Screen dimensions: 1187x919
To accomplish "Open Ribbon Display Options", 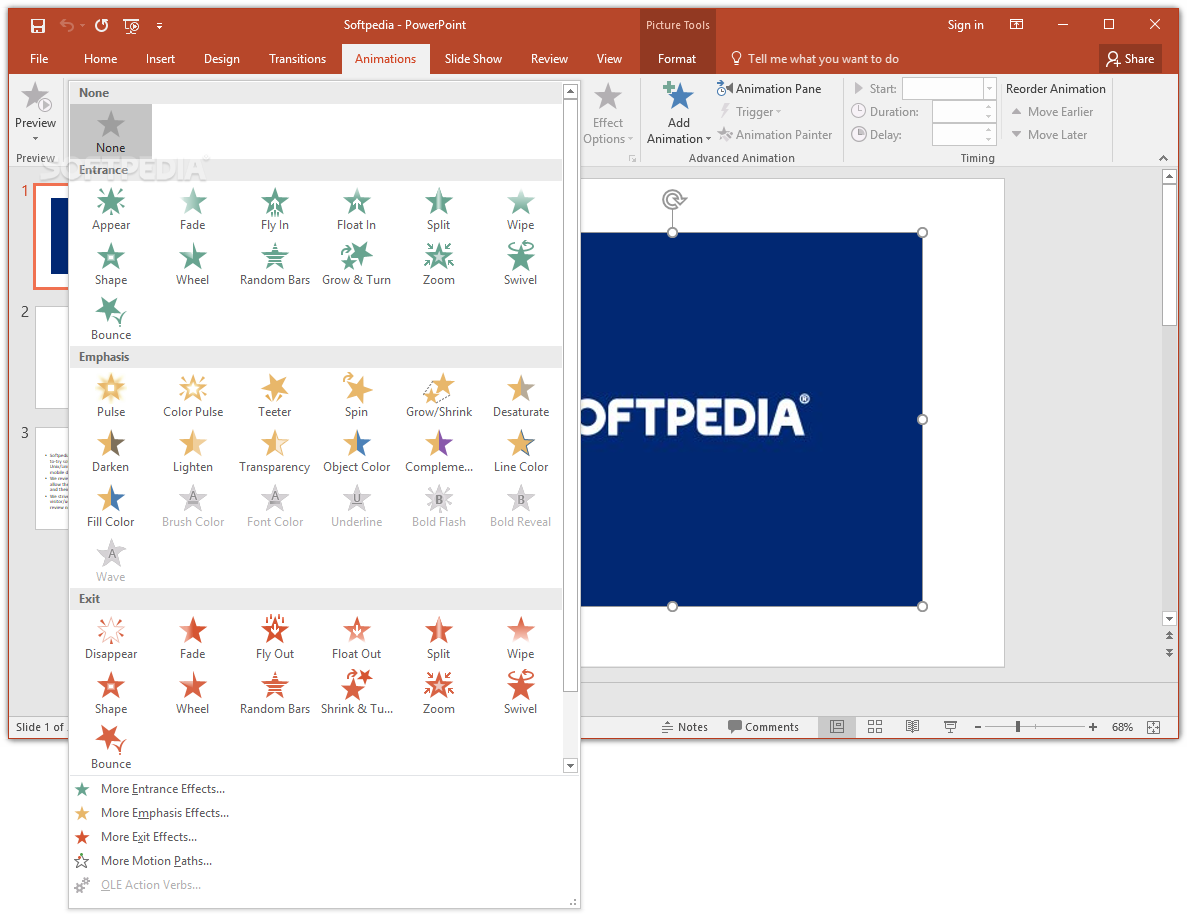I will (x=1017, y=25).
